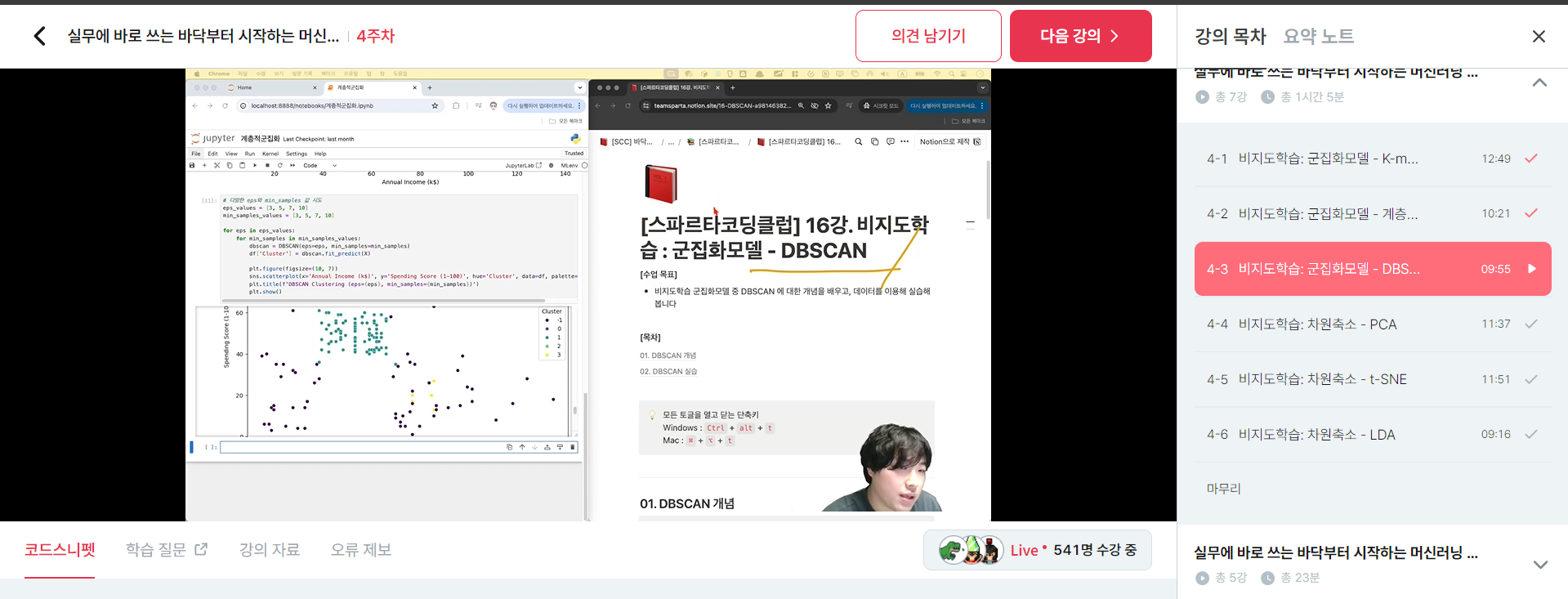This screenshot has width=1568, height=599.
Task: Click the Notion page vertical scrollbar
Action: point(988,190)
